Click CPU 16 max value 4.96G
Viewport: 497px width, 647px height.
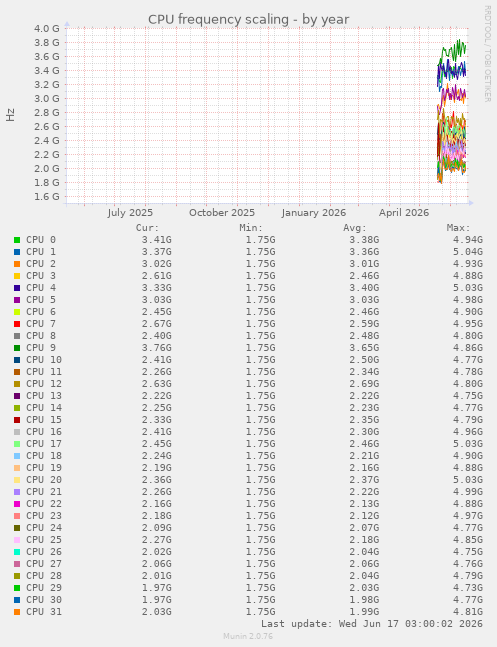click(468, 431)
